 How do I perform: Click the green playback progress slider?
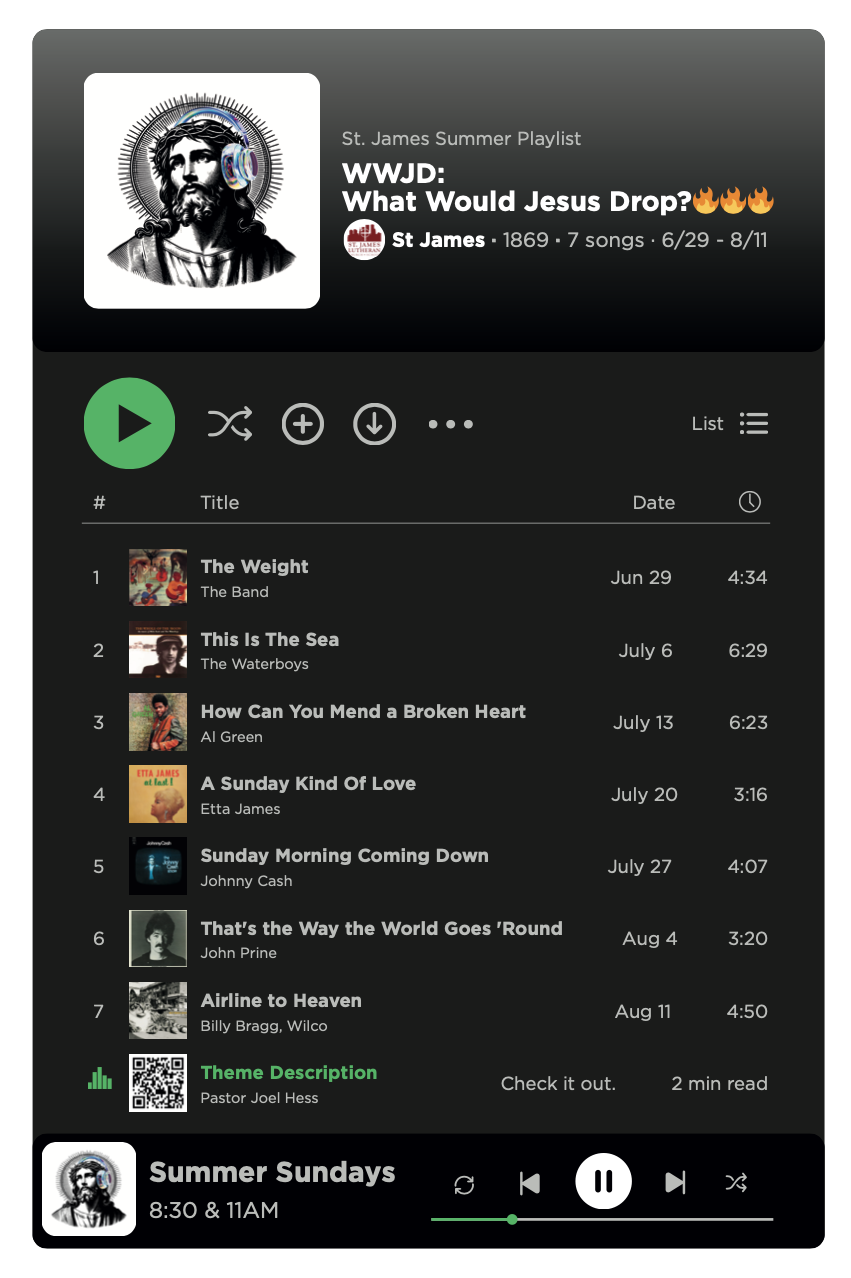602,1219
